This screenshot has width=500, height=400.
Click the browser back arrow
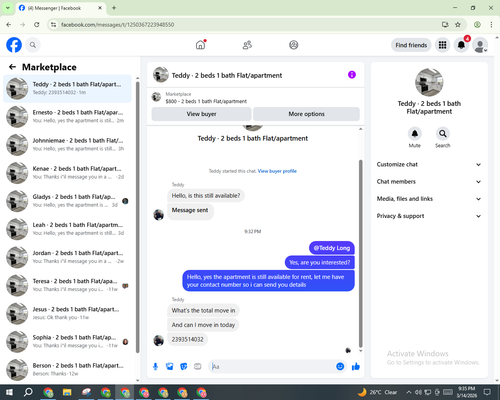pyautogui.click(x=9, y=25)
